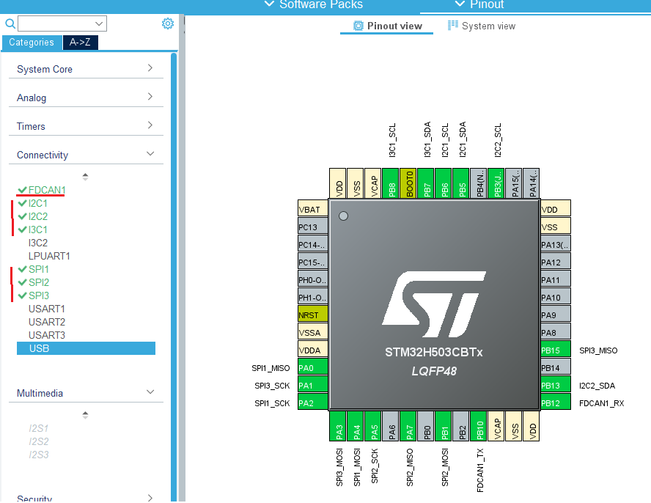Click pin PA0 labeled SPI1_MISO

click(313, 368)
